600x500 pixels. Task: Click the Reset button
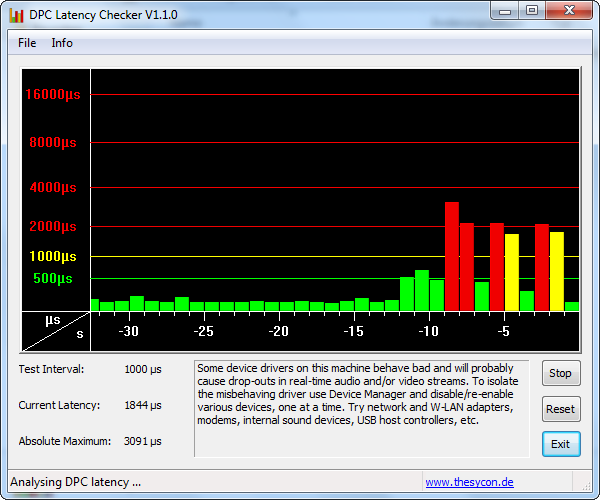[561, 409]
